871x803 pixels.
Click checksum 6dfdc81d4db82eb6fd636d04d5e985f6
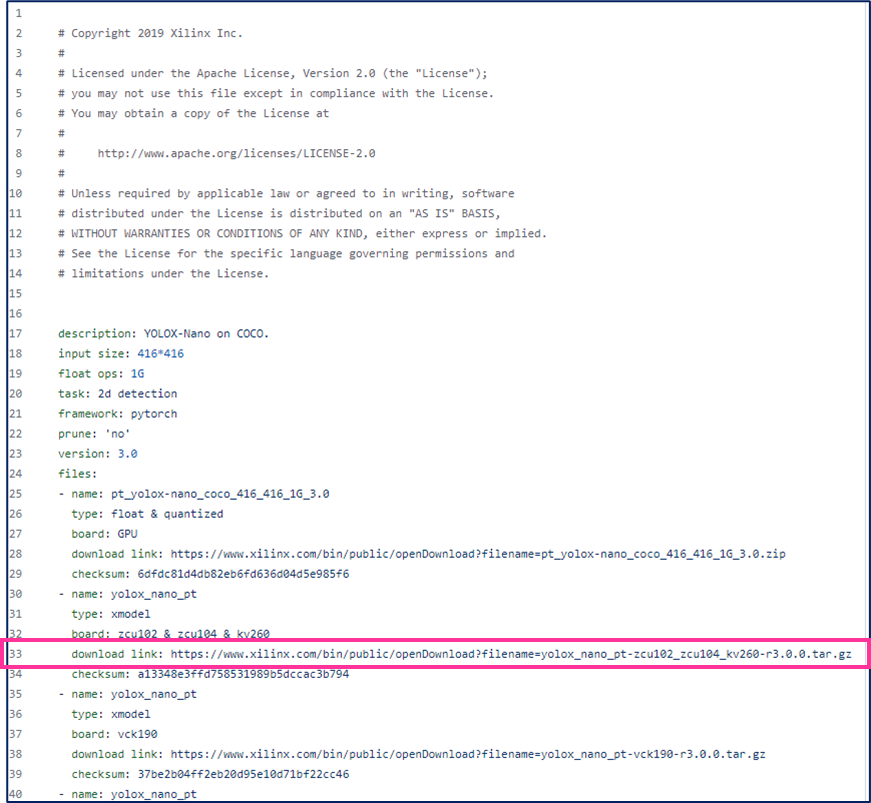point(243,574)
